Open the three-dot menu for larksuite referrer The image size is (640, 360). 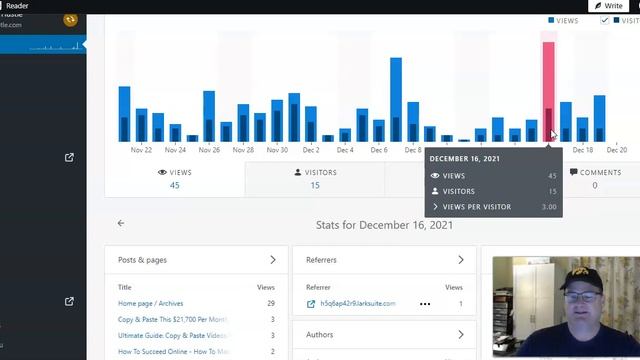click(425, 304)
